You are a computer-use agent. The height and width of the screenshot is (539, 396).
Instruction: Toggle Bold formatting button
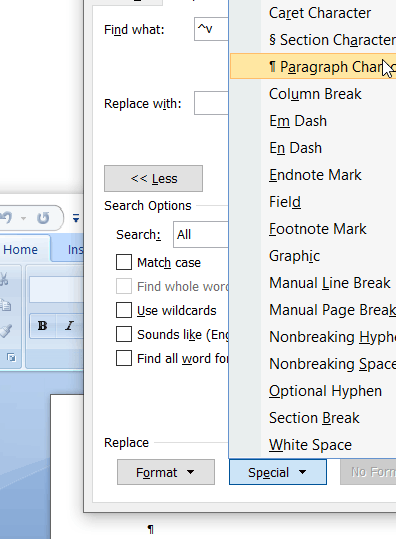(43, 326)
